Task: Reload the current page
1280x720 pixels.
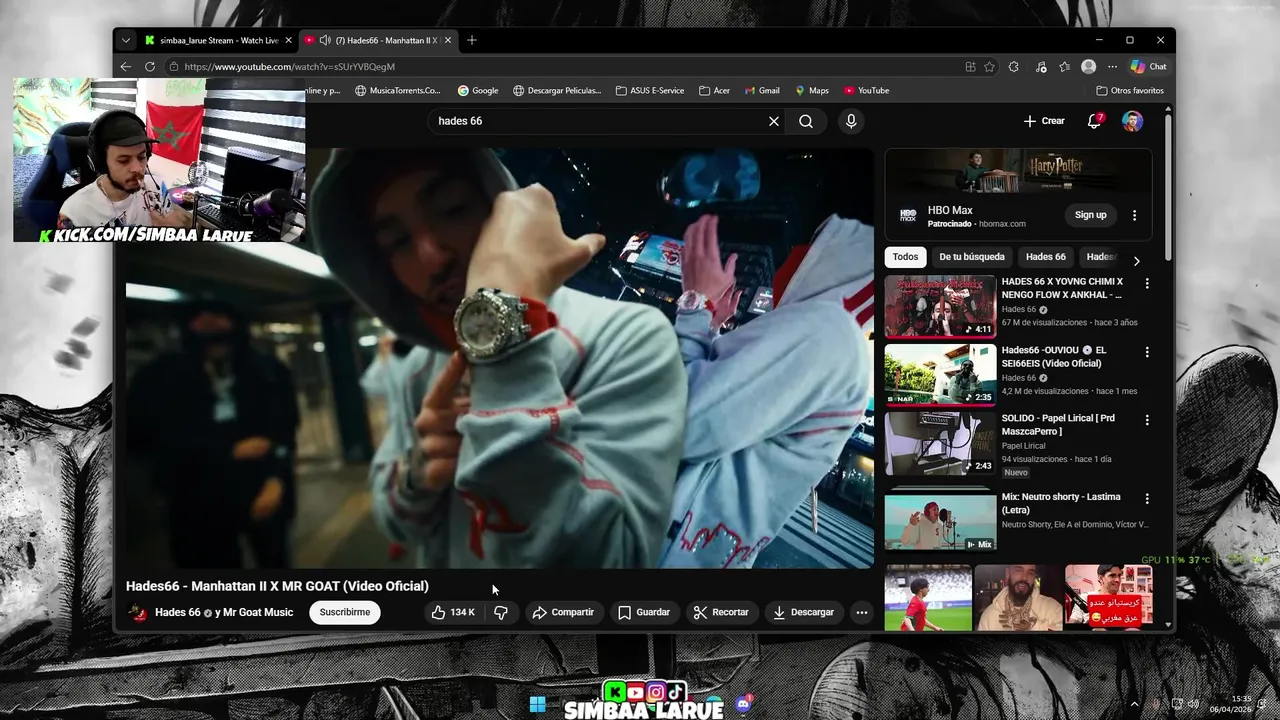Action: (150, 66)
